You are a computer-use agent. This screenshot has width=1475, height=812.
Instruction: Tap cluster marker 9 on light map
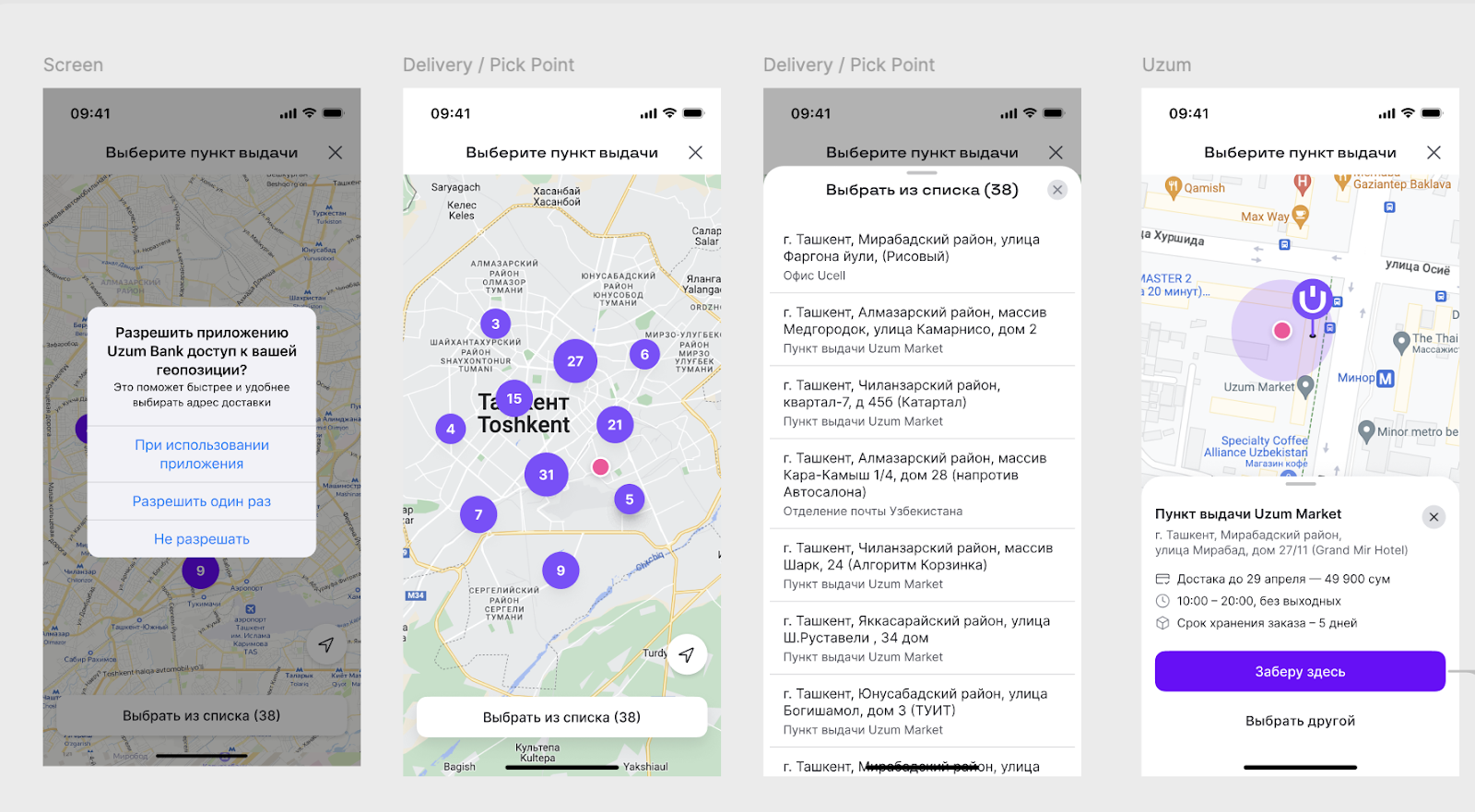click(560, 571)
